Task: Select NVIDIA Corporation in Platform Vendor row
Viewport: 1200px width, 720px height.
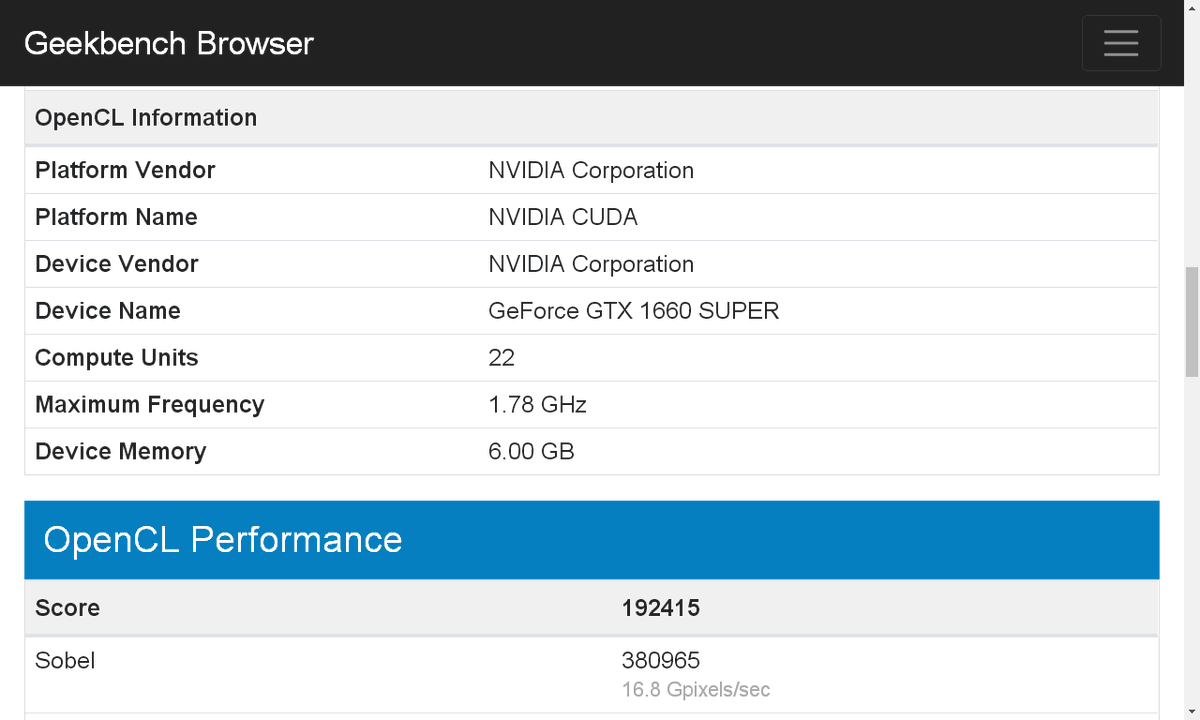Action: point(591,170)
